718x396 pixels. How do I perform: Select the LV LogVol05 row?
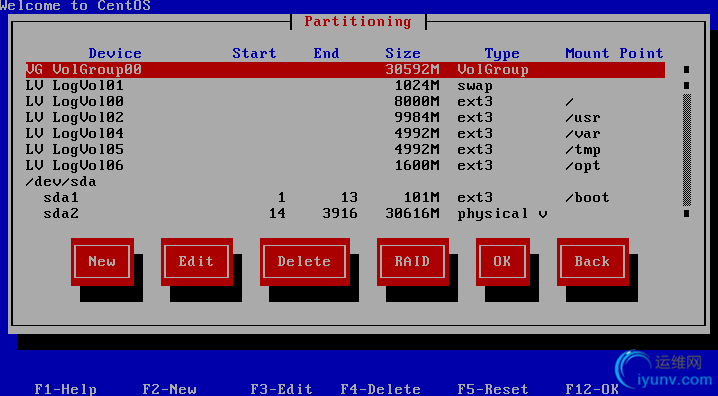345,150
